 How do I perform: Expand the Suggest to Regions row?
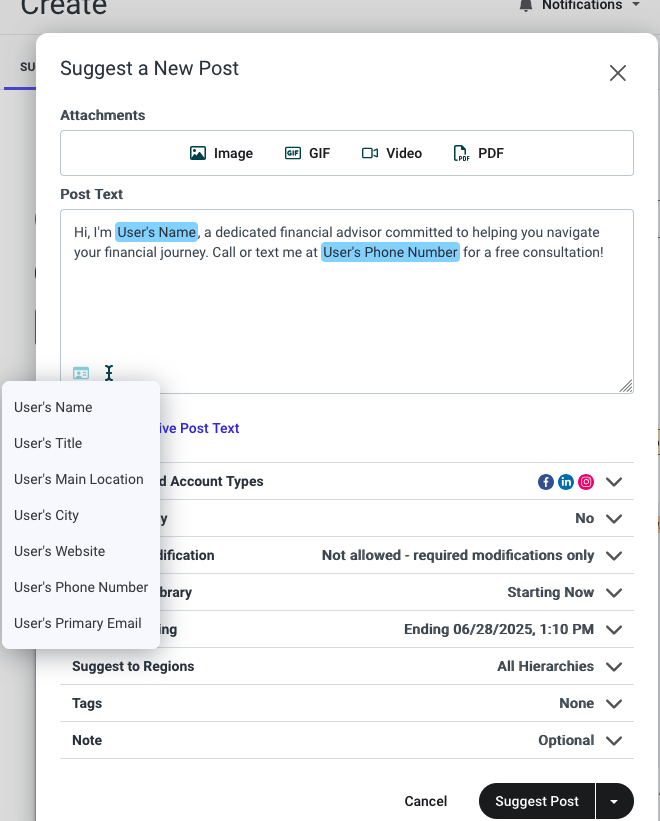(347, 666)
